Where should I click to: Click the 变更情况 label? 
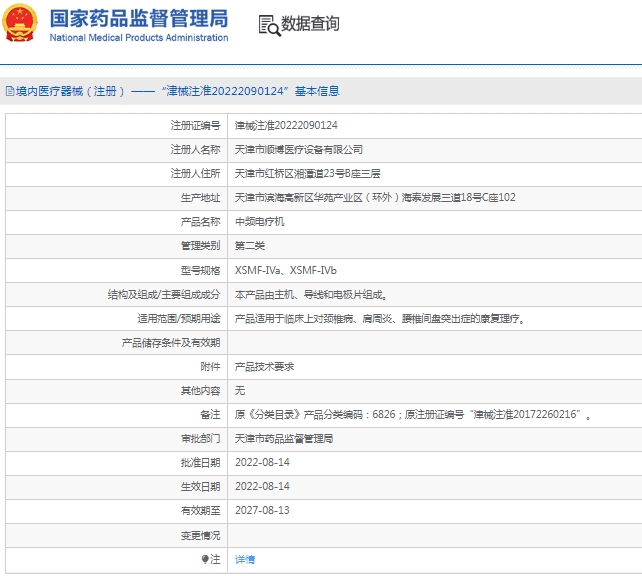pos(200,535)
